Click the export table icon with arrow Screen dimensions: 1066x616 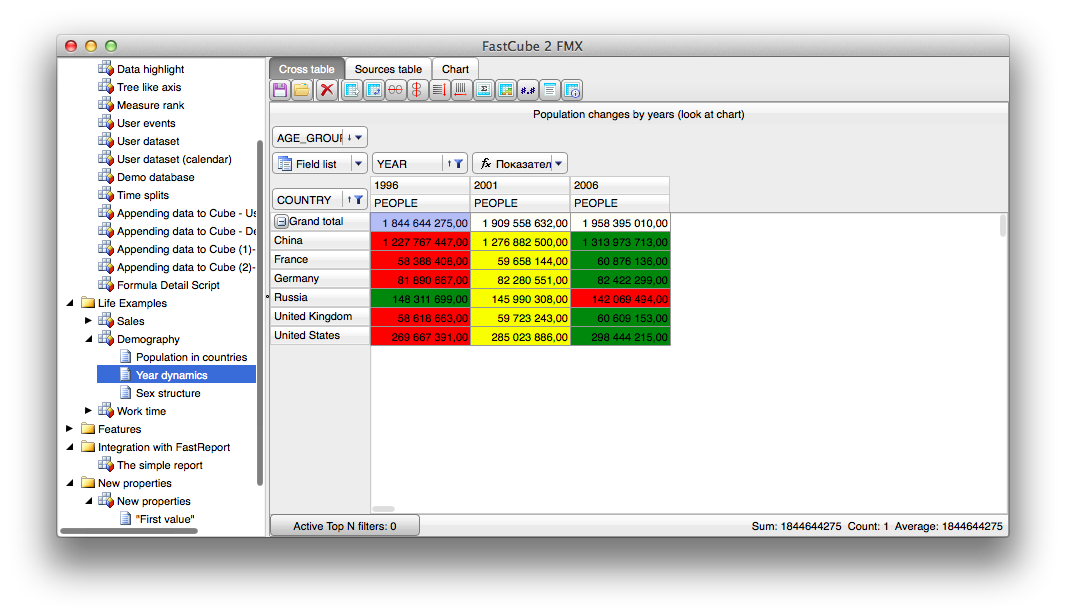[351, 90]
